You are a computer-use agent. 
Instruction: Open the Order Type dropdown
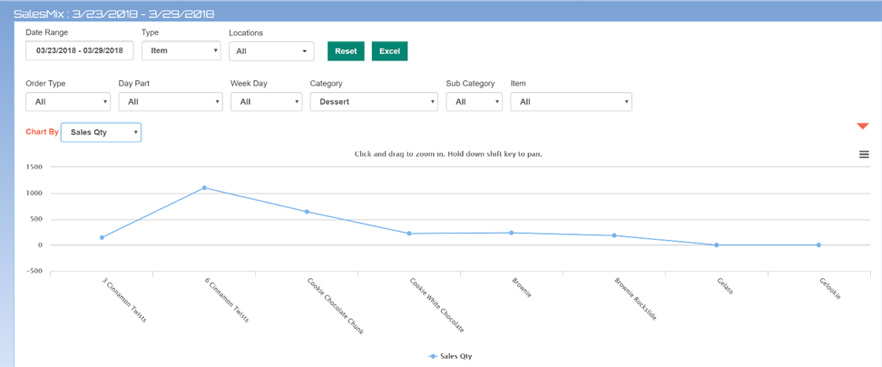tap(68, 102)
